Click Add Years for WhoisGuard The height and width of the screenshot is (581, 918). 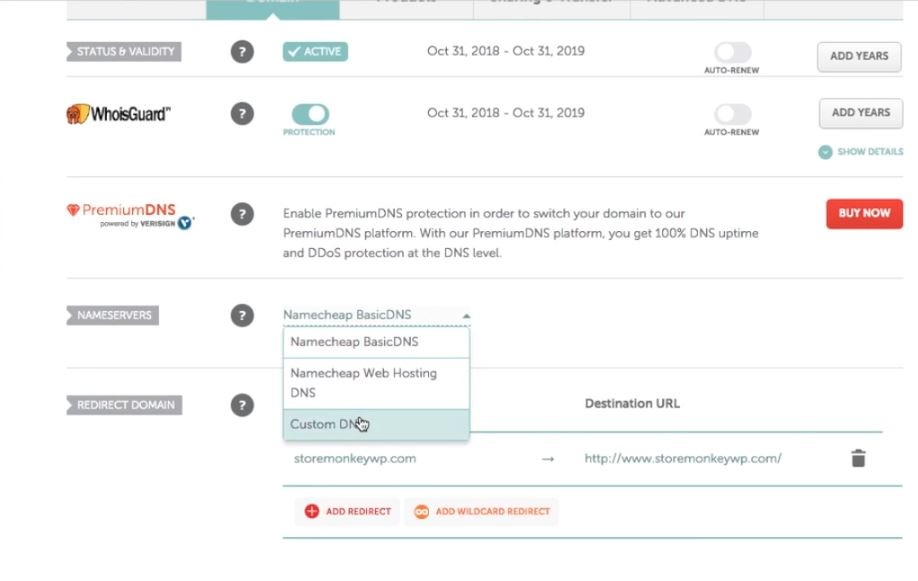861,113
